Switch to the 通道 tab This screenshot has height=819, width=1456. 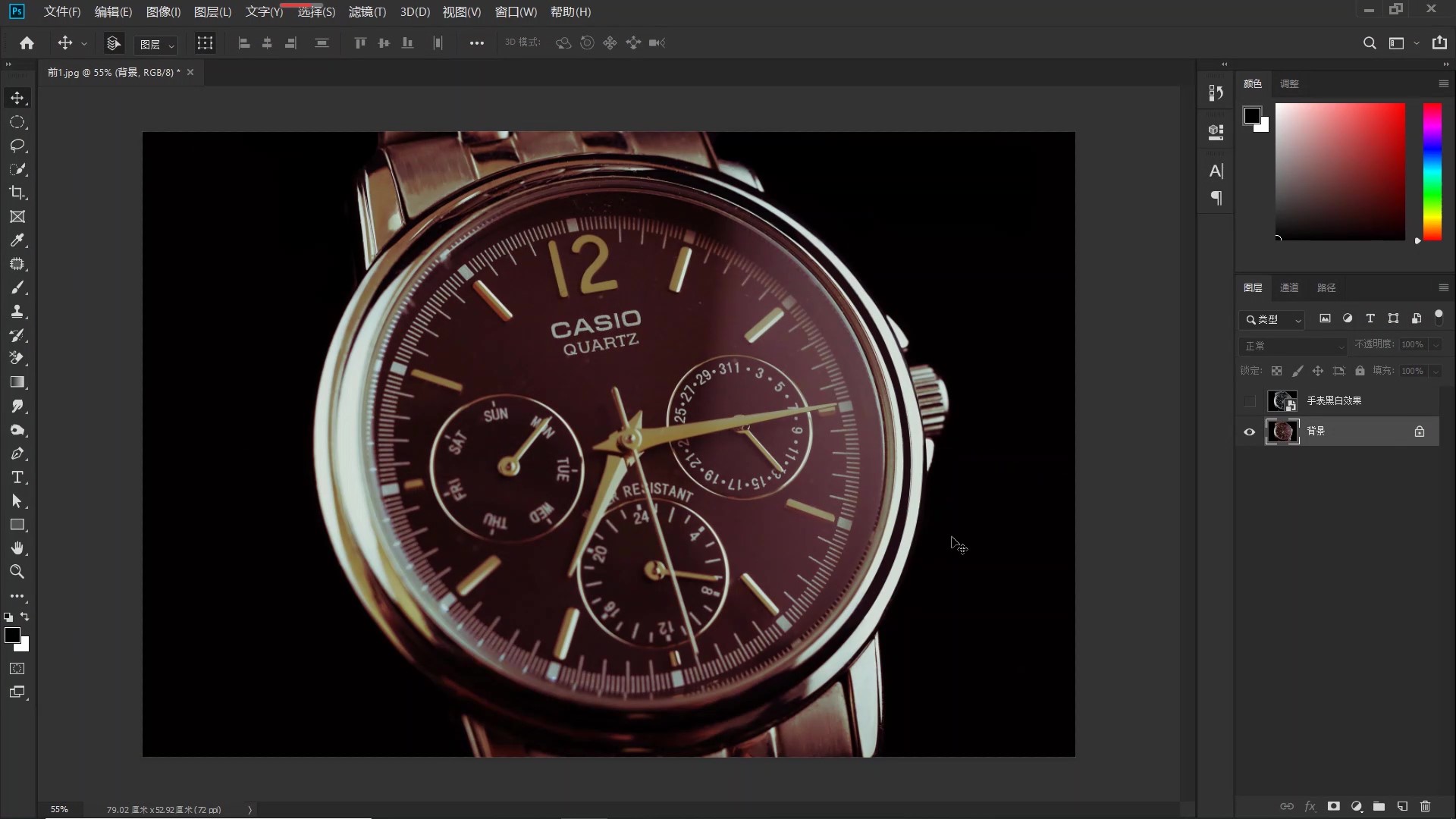[1289, 288]
